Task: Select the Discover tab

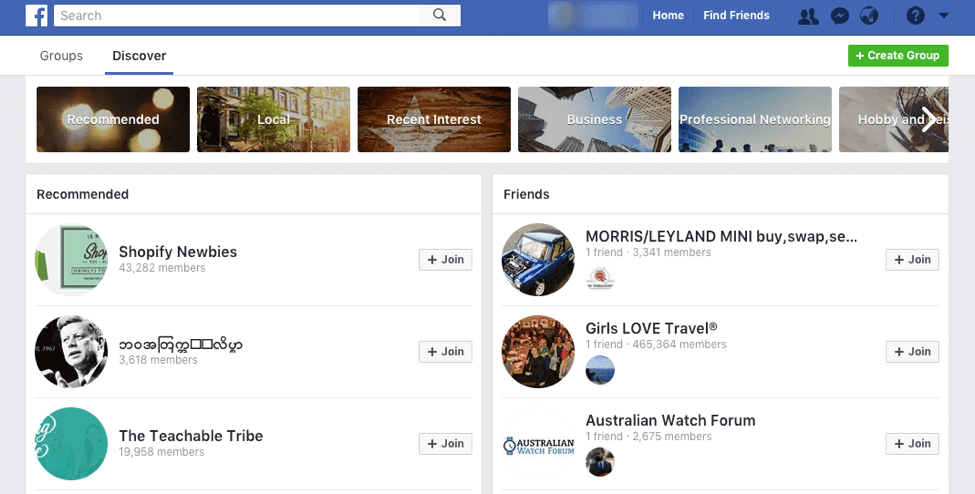Action: [139, 55]
